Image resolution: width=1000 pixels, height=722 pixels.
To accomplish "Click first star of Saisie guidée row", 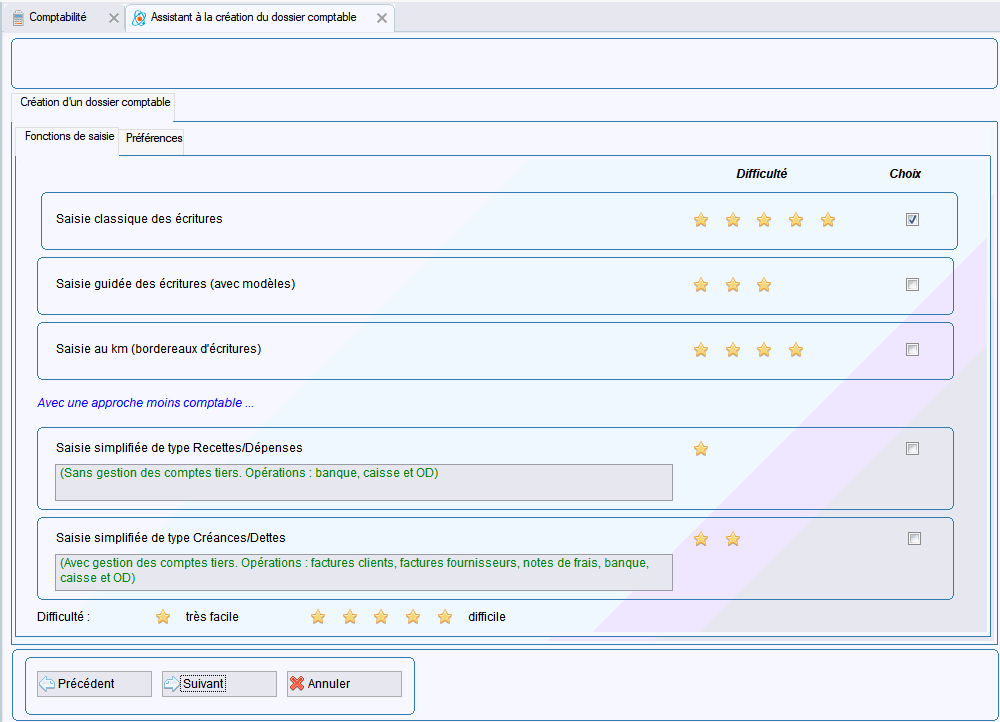I will [701, 285].
